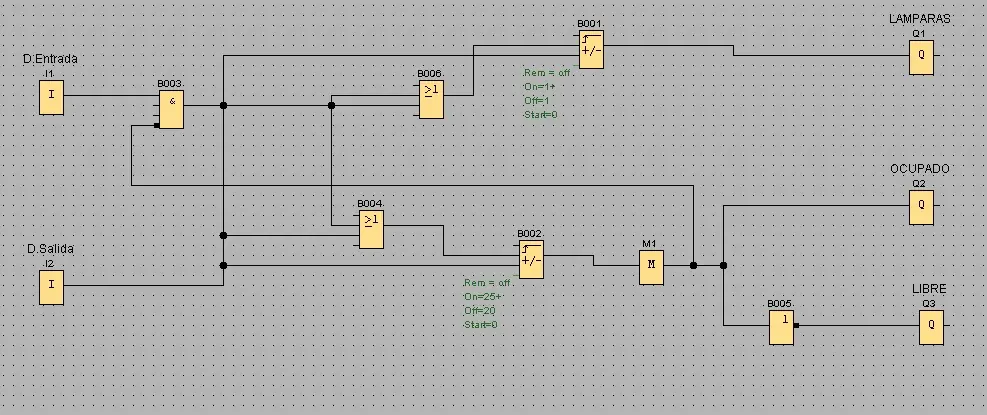Viewport: 987px width, 415px height.
Task: Select the OCUPADO label text
Action: click(920, 169)
